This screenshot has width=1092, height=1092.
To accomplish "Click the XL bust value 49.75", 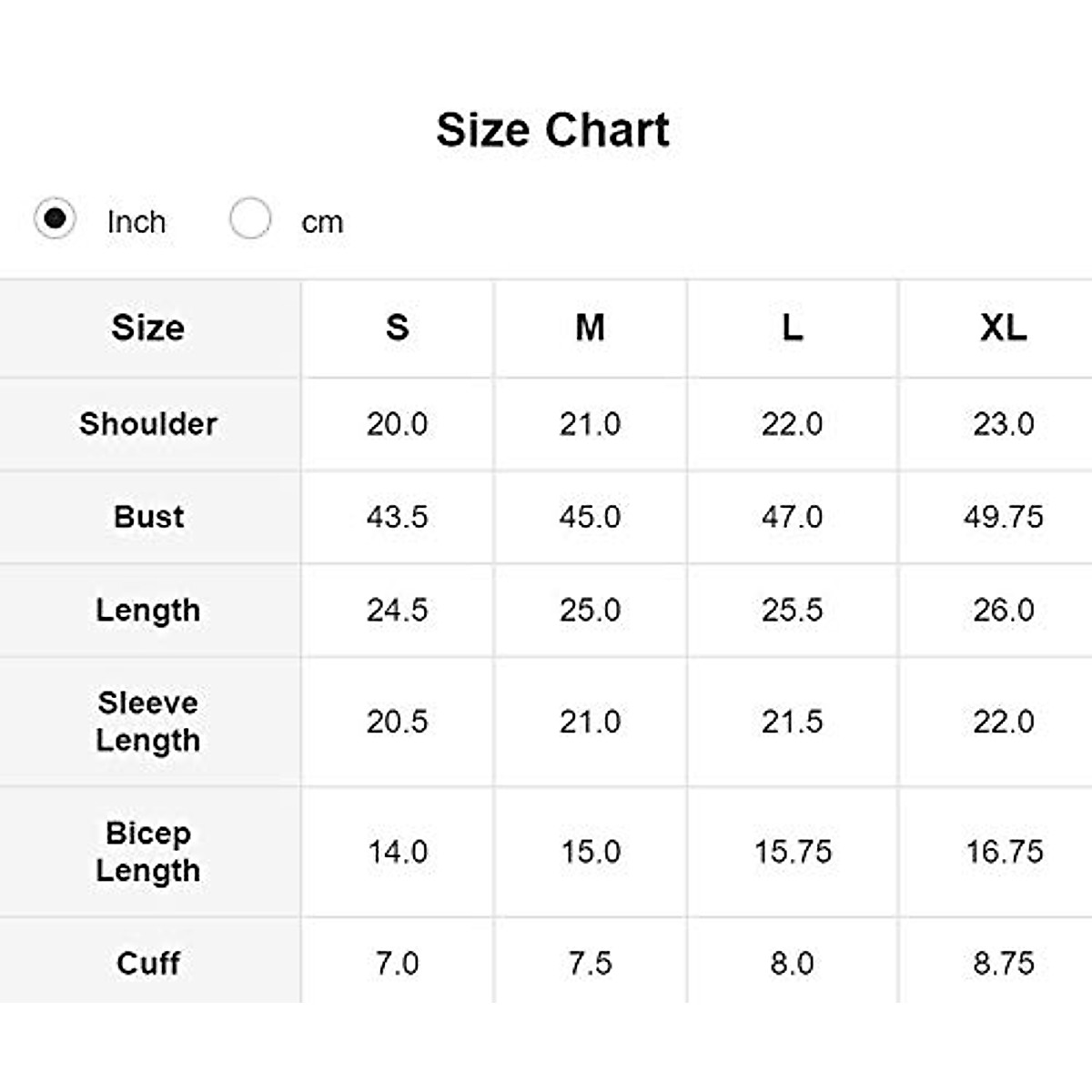I will click(1003, 517).
